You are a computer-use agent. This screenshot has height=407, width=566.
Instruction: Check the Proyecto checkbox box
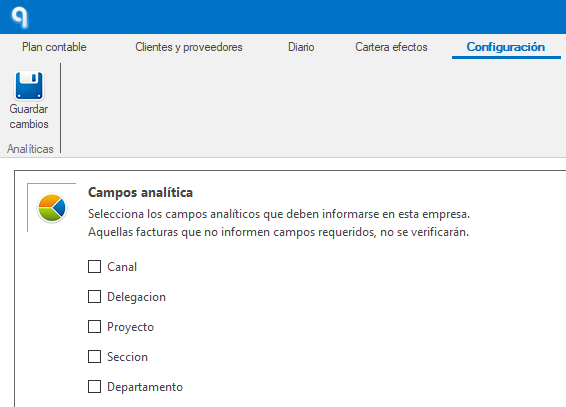coord(95,327)
